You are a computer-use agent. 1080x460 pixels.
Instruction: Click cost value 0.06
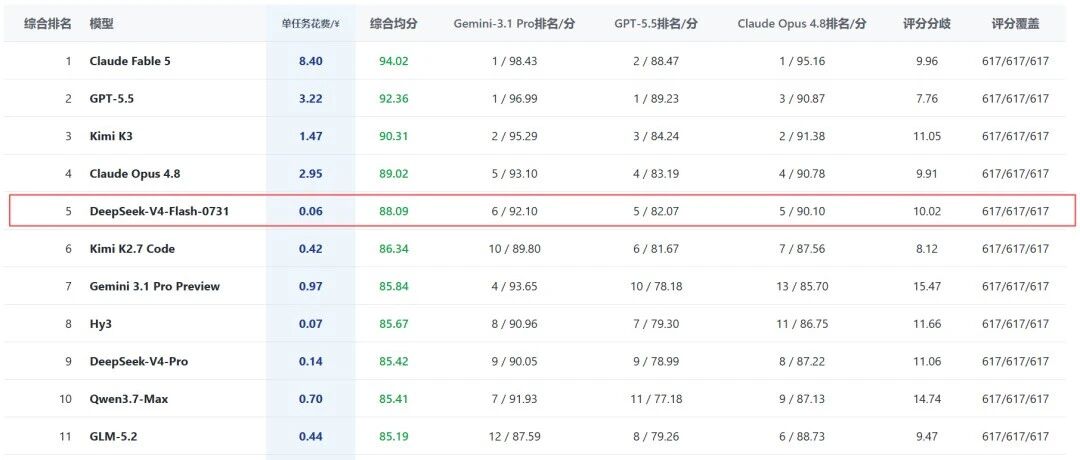pos(311,211)
